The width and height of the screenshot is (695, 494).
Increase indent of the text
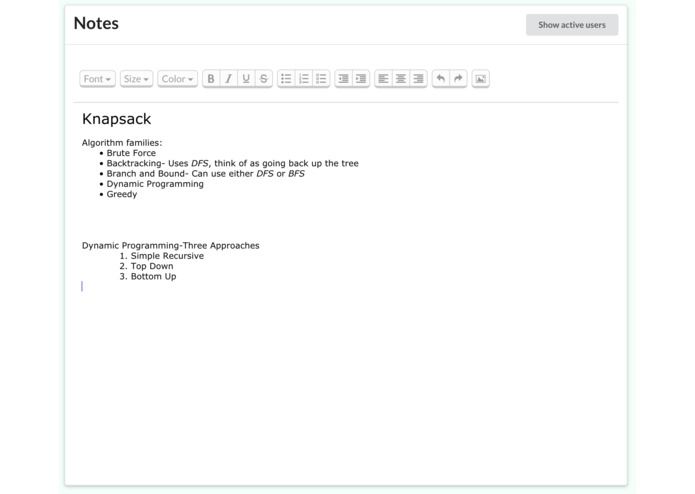click(x=361, y=79)
